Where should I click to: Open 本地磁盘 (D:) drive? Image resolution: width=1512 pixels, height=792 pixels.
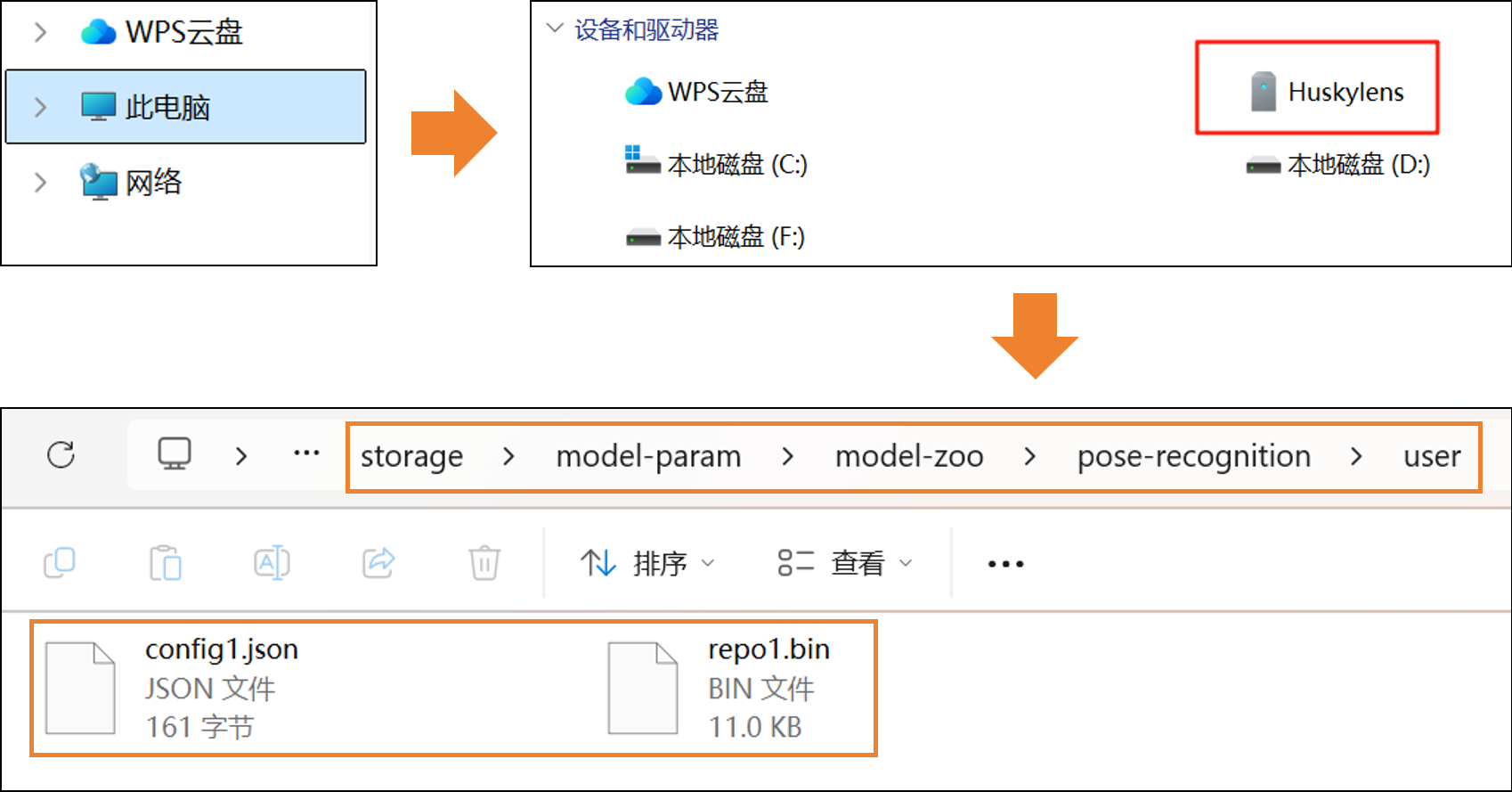(x=1338, y=165)
